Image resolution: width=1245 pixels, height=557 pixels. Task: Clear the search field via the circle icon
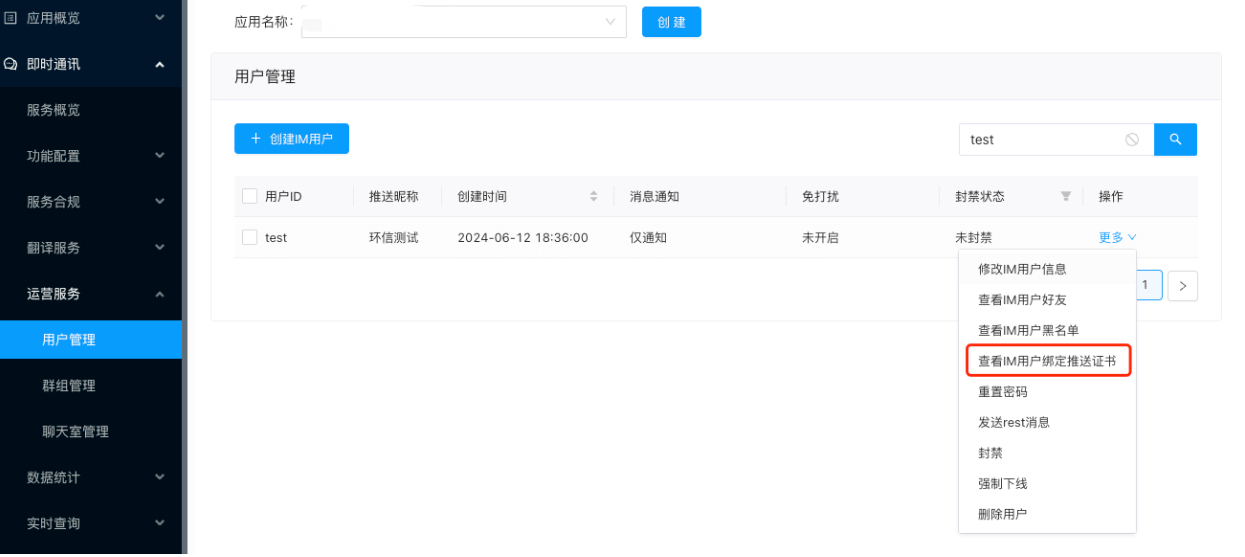1132,140
